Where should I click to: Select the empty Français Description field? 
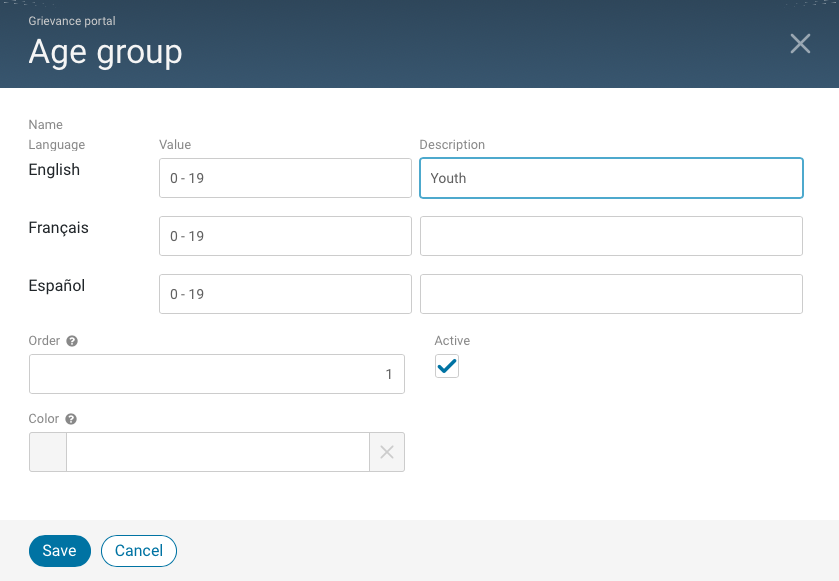click(x=610, y=236)
